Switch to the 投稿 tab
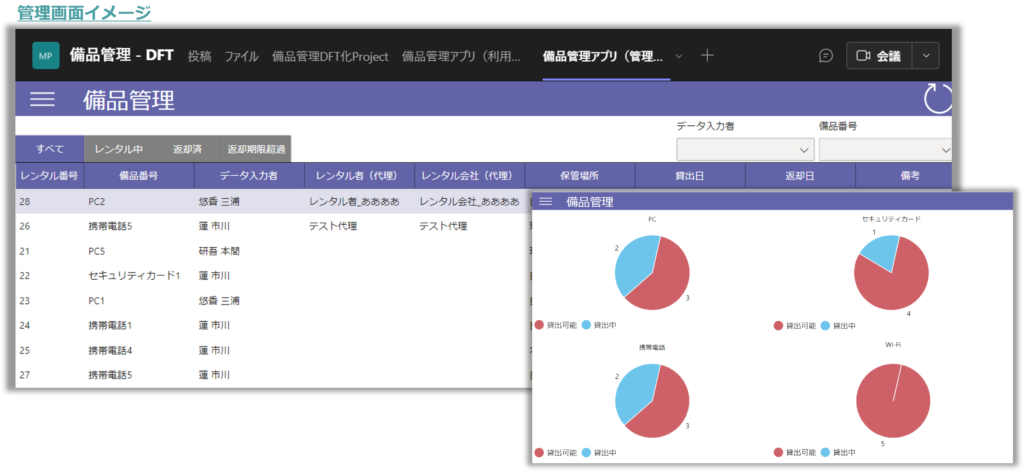Viewport: 1024px width, 472px height. point(199,56)
